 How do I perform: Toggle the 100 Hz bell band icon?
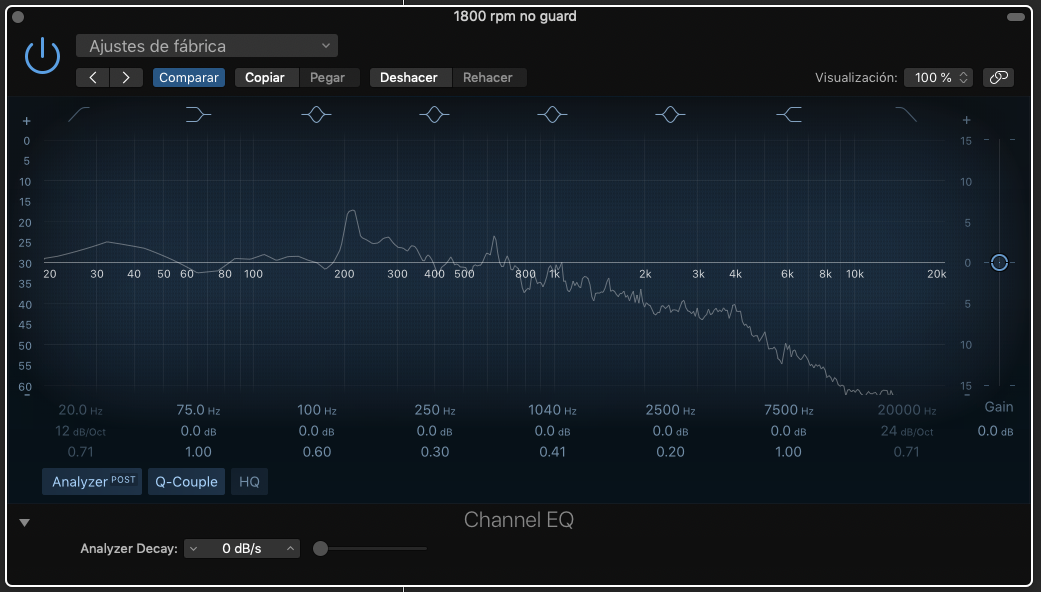(316, 114)
